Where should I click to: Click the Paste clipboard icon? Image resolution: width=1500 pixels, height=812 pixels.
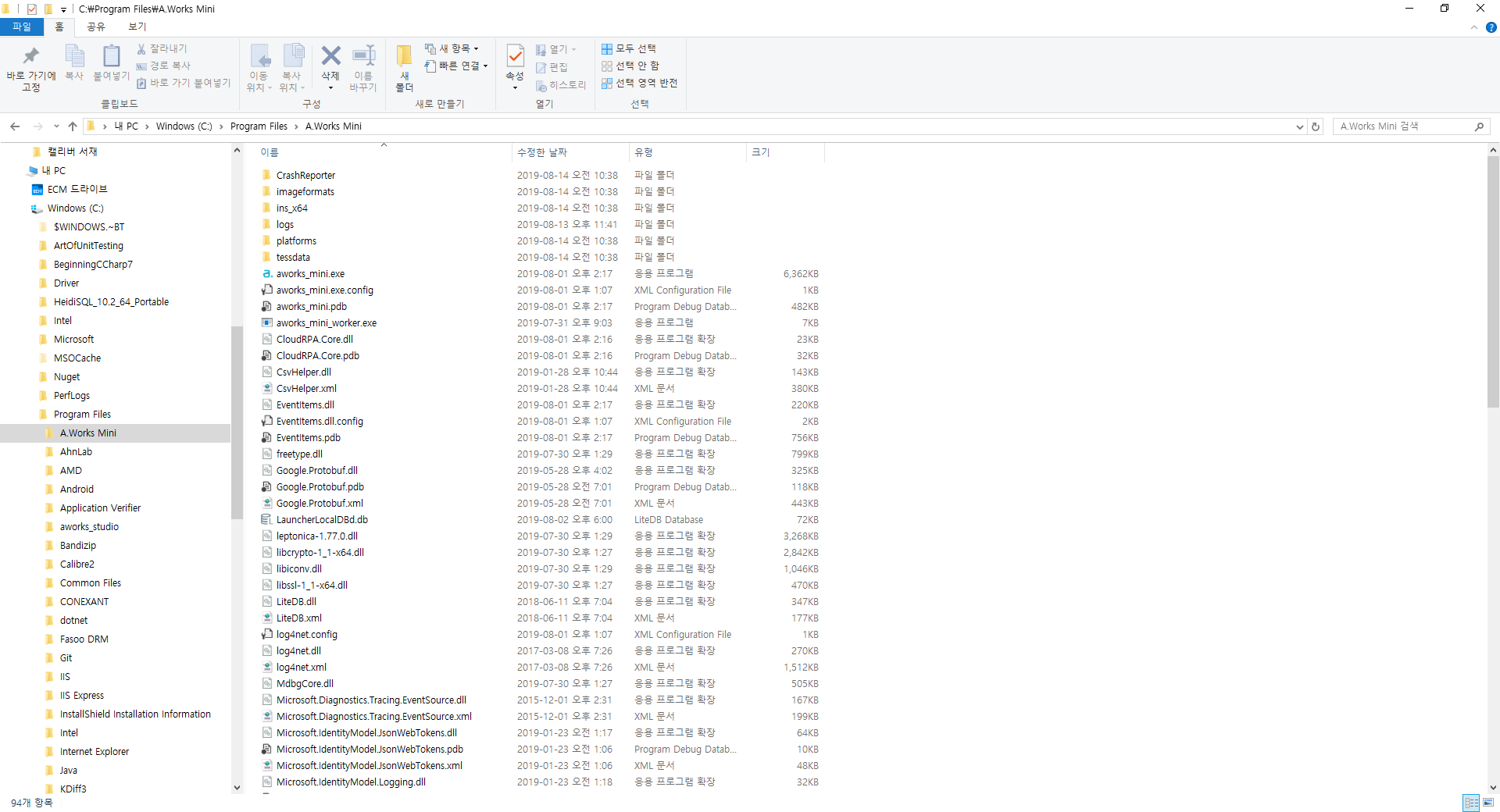(112, 56)
